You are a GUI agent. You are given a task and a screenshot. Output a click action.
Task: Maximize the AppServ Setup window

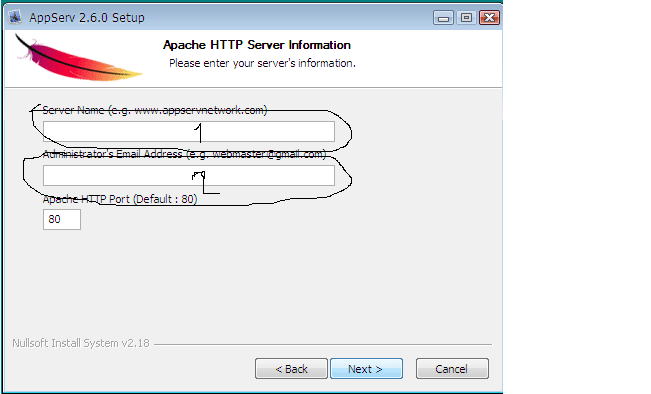click(x=466, y=18)
